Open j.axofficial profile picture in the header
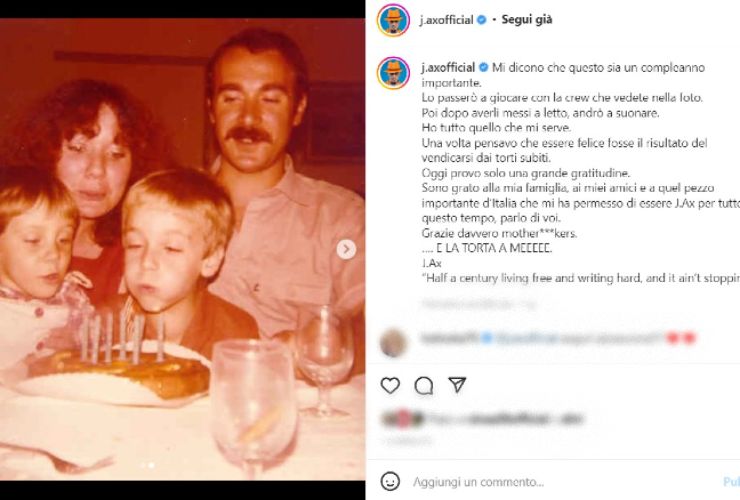This screenshot has height=500, width=740. click(x=393, y=20)
